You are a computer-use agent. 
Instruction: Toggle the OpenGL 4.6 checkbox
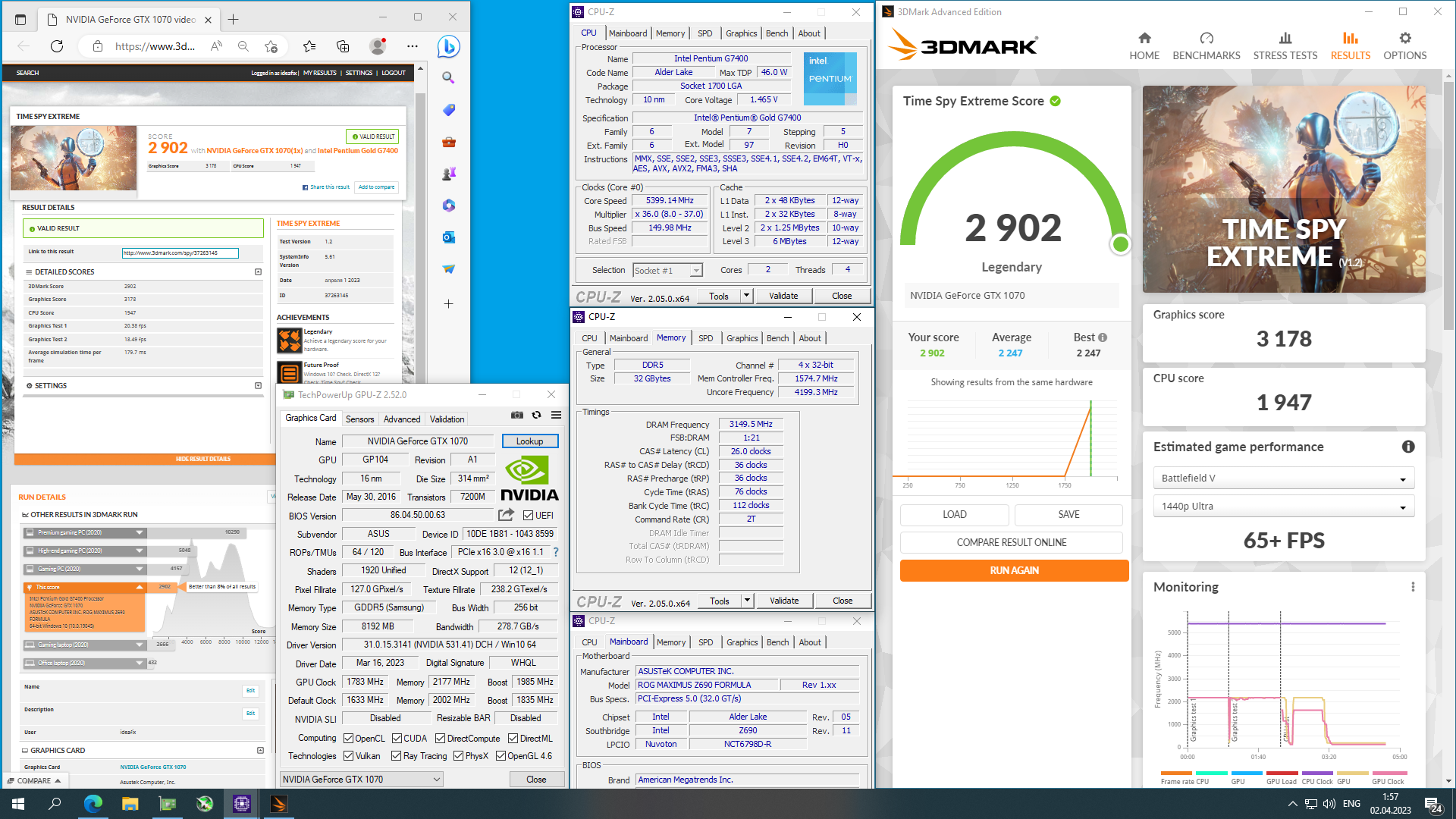(x=500, y=756)
